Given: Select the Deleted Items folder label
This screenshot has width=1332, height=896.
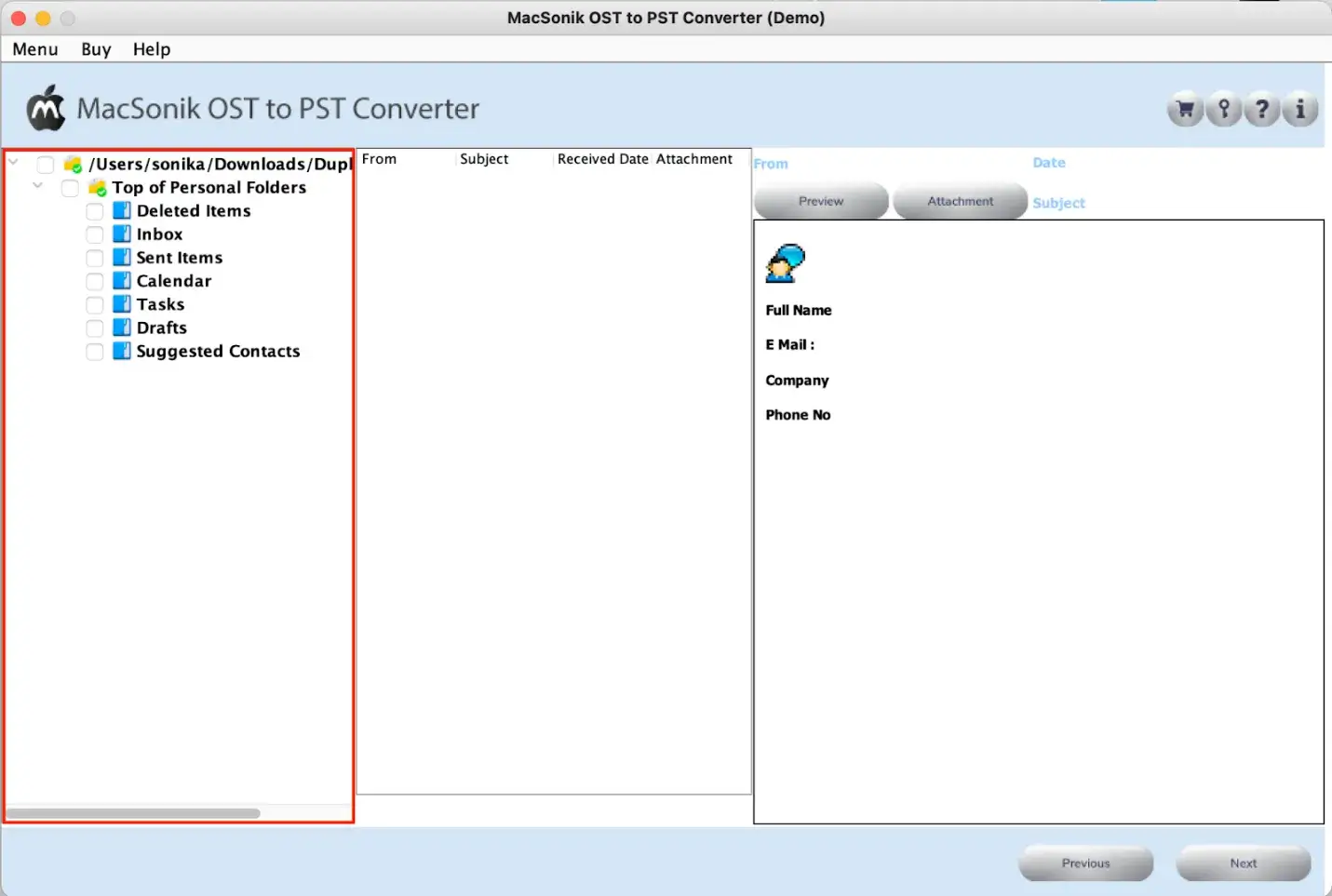Looking at the screenshot, I should 194,211.
